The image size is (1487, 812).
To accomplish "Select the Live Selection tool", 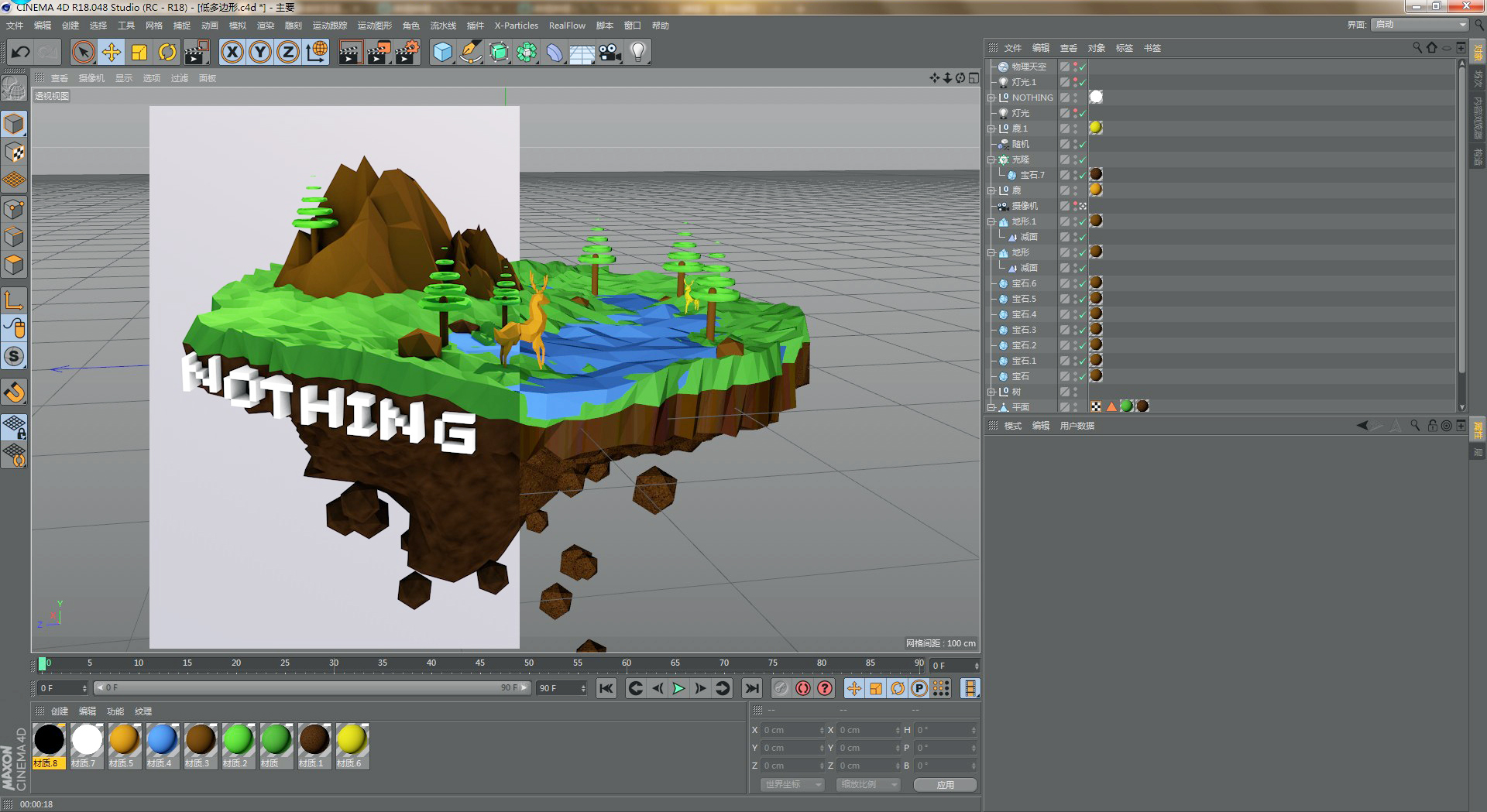I will pyautogui.click(x=83, y=53).
